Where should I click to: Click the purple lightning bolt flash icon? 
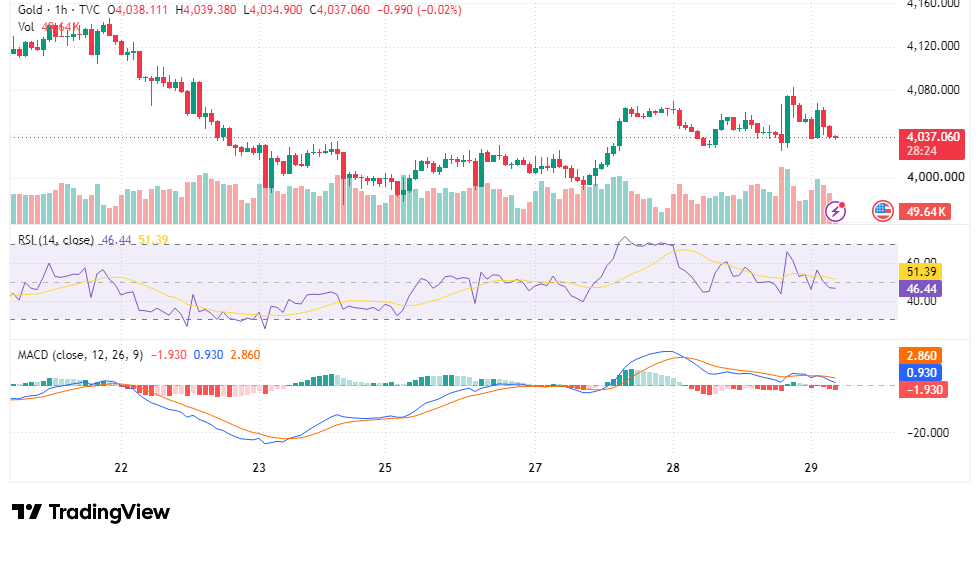point(836,212)
